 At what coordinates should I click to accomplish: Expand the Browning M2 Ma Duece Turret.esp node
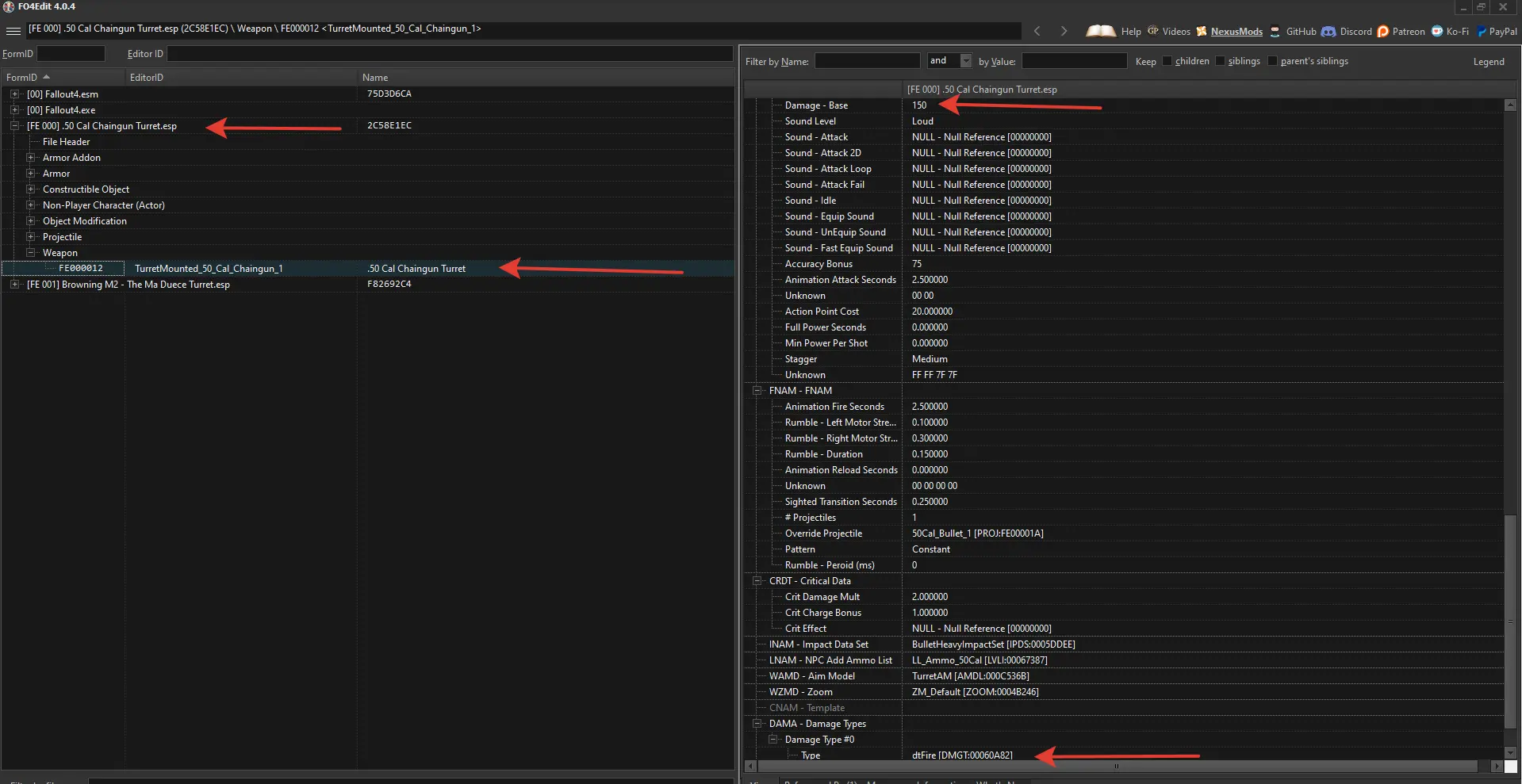(x=14, y=284)
